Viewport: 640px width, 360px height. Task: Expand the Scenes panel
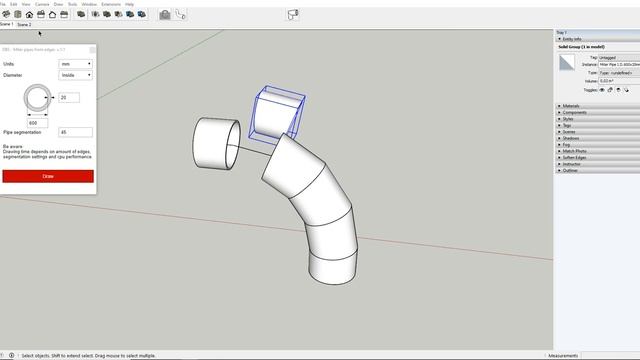point(598,132)
